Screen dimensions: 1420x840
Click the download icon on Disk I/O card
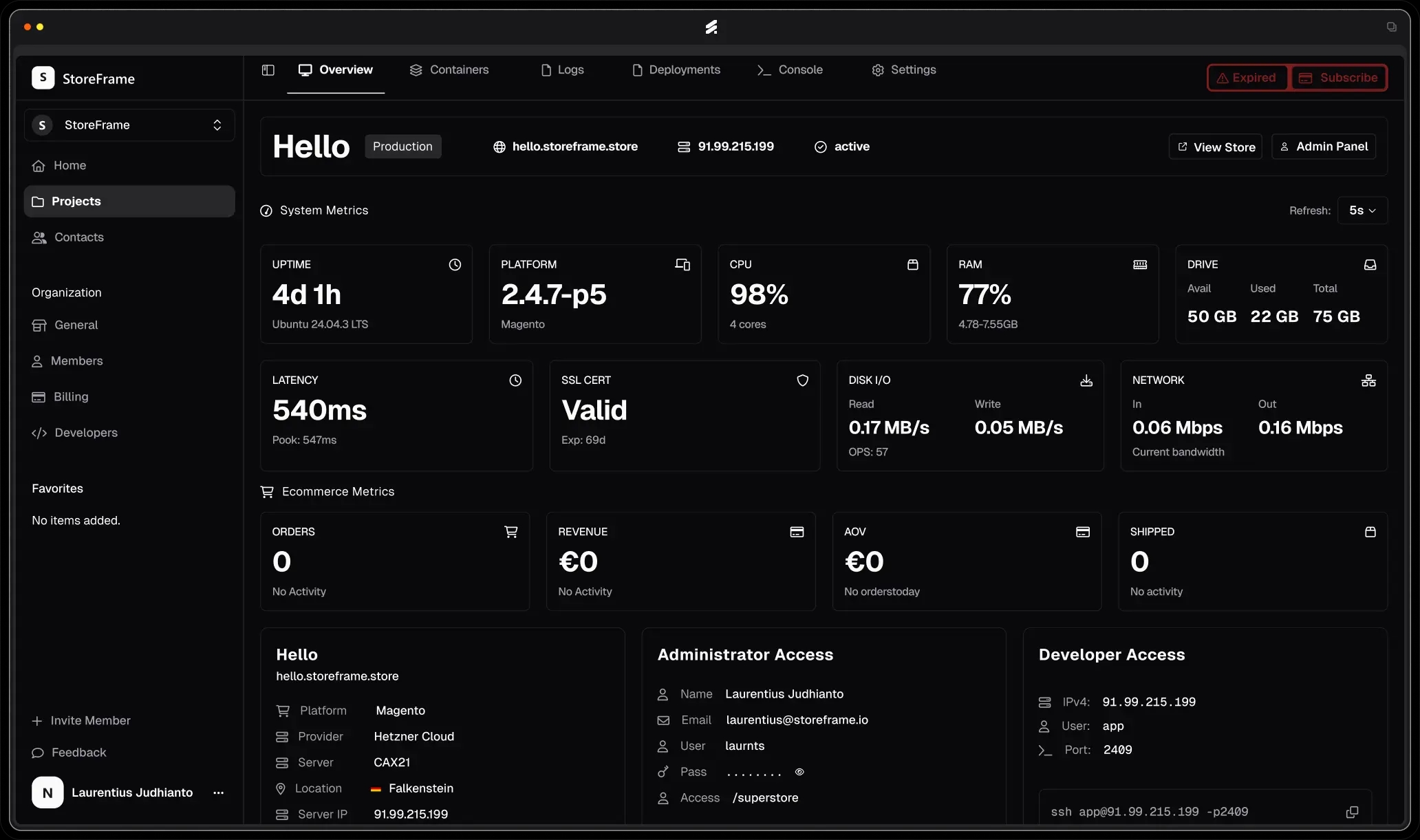pos(1086,380)
